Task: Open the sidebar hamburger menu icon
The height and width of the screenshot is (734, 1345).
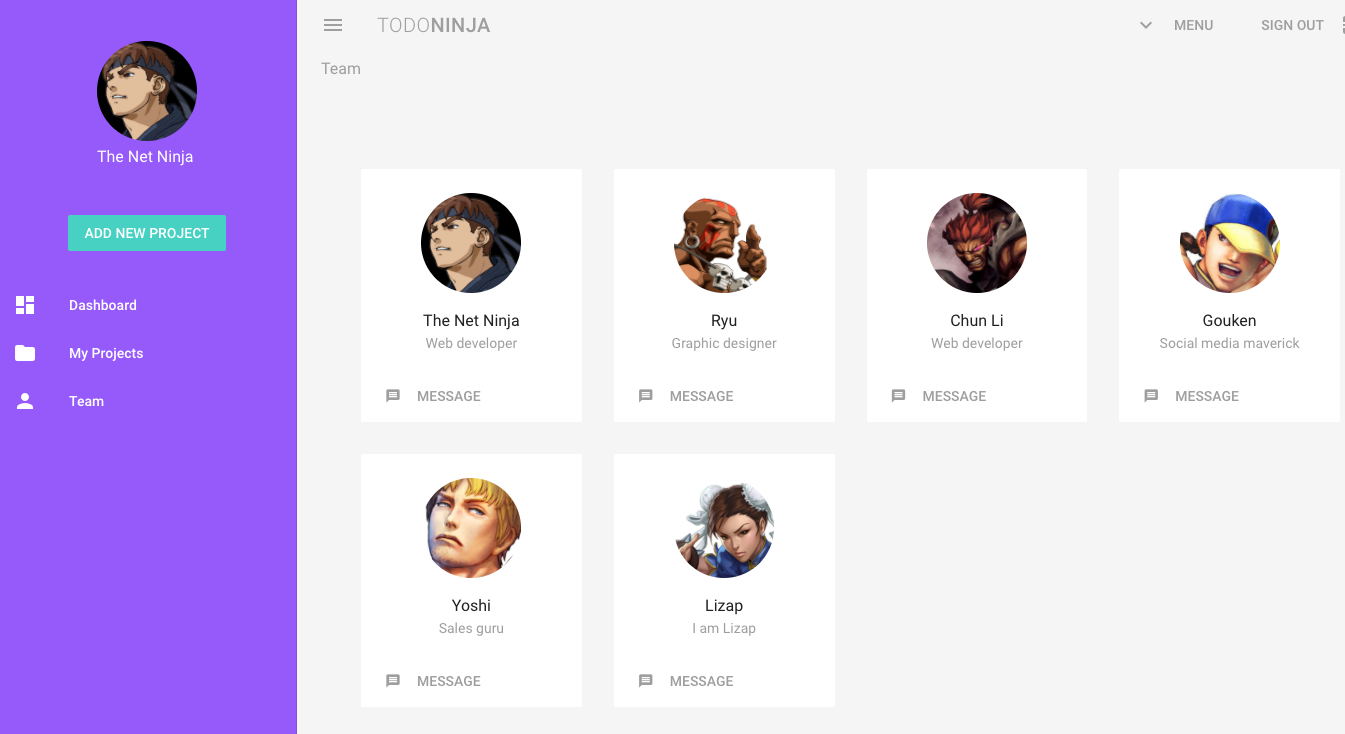Action: (332, 25)
